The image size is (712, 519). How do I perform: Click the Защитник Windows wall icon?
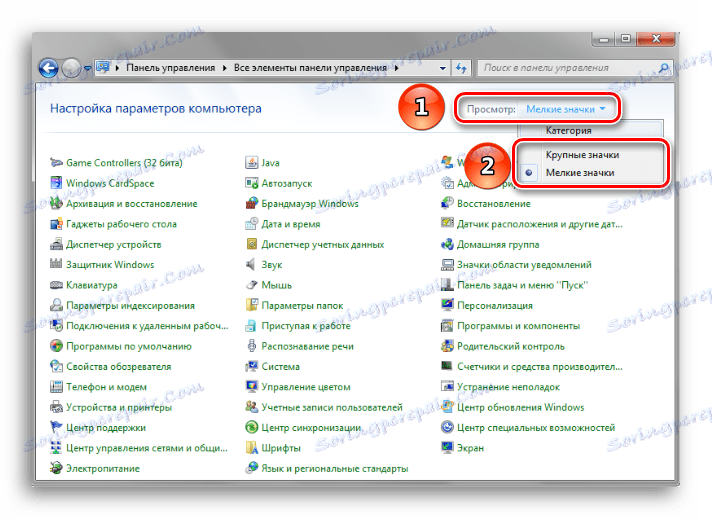click(56, 264)
